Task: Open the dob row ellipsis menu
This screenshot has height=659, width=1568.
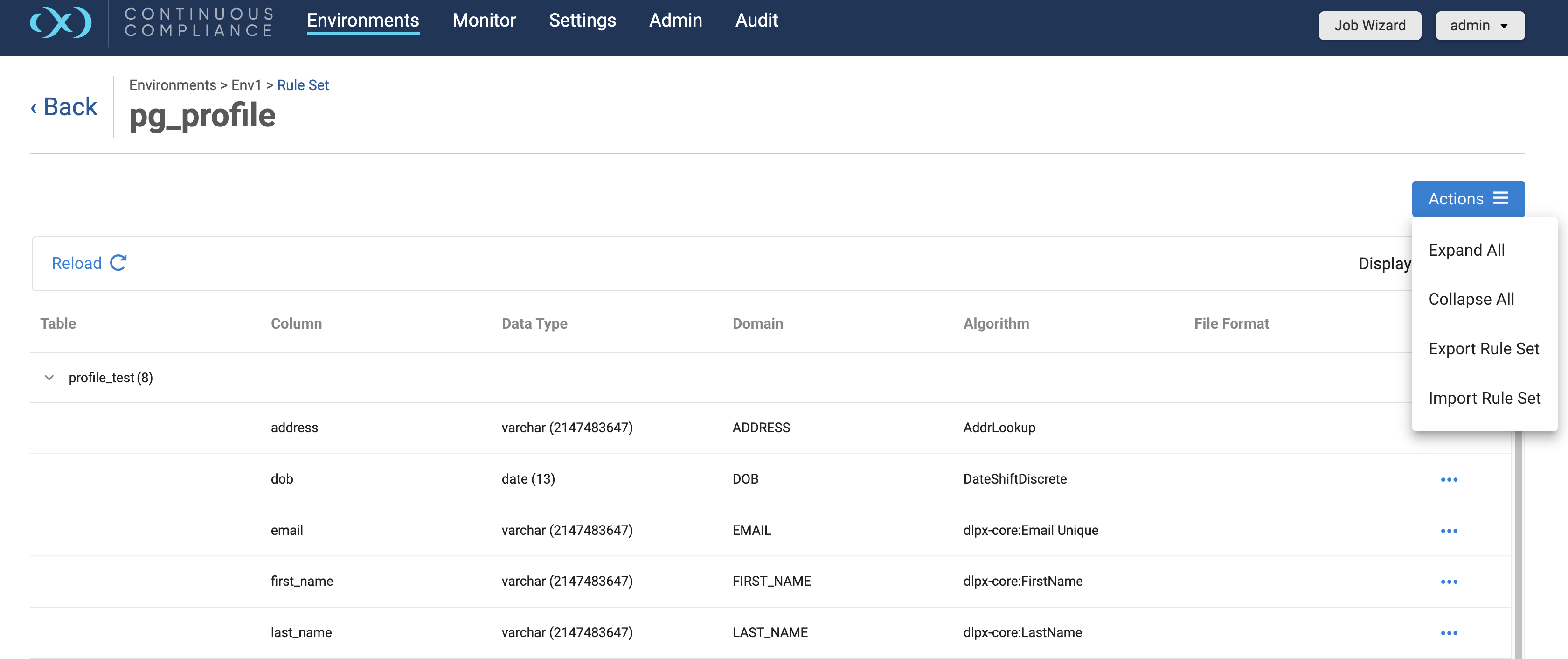Action: pyautogui.click(x=1449, y=479)
